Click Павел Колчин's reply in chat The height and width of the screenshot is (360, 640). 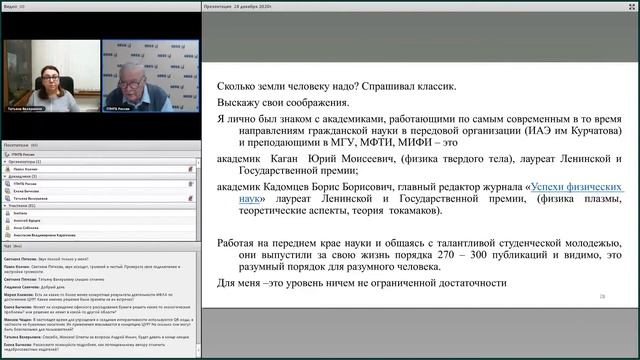[x=92, y=269]
